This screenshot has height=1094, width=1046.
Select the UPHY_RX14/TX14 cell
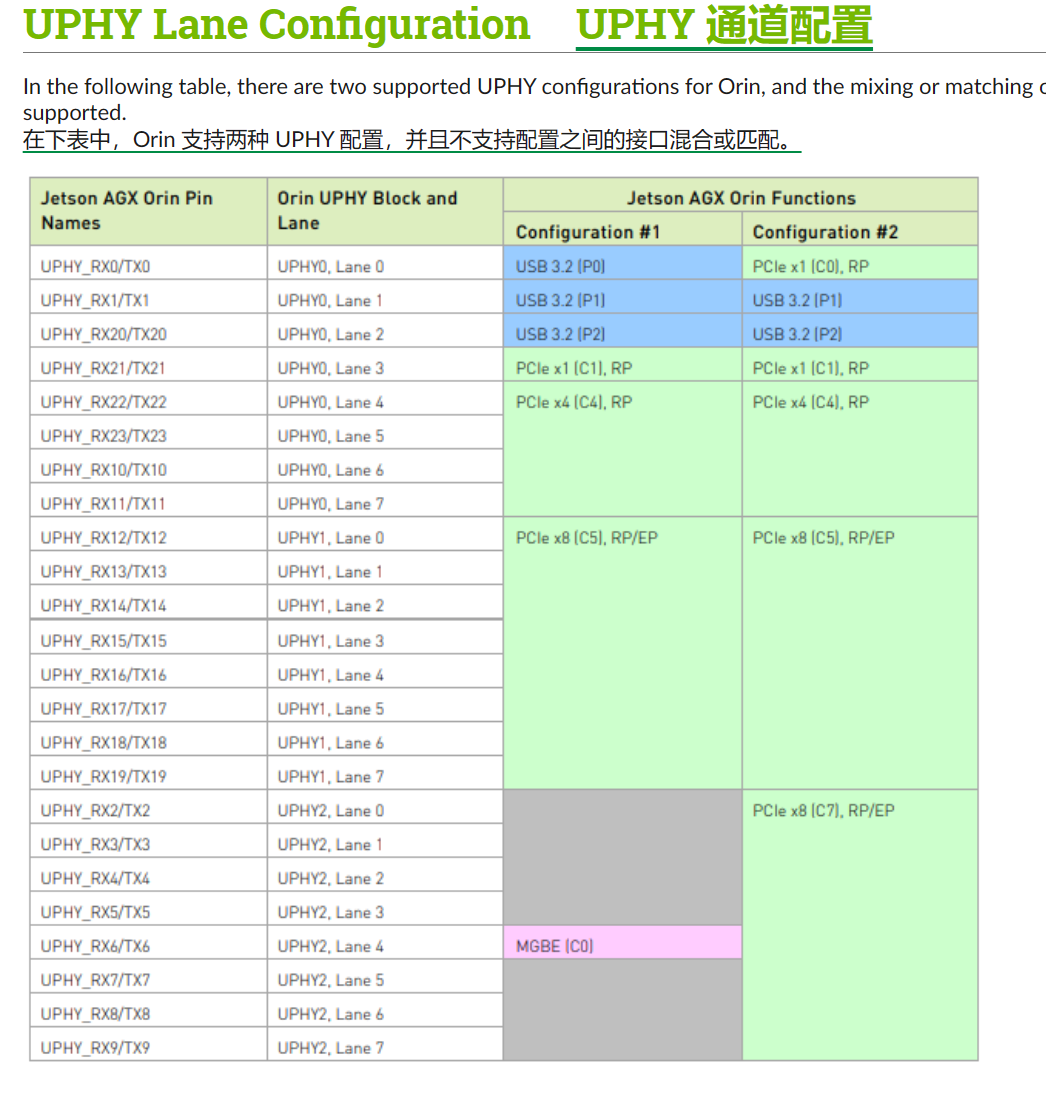(x=149, y=602)
